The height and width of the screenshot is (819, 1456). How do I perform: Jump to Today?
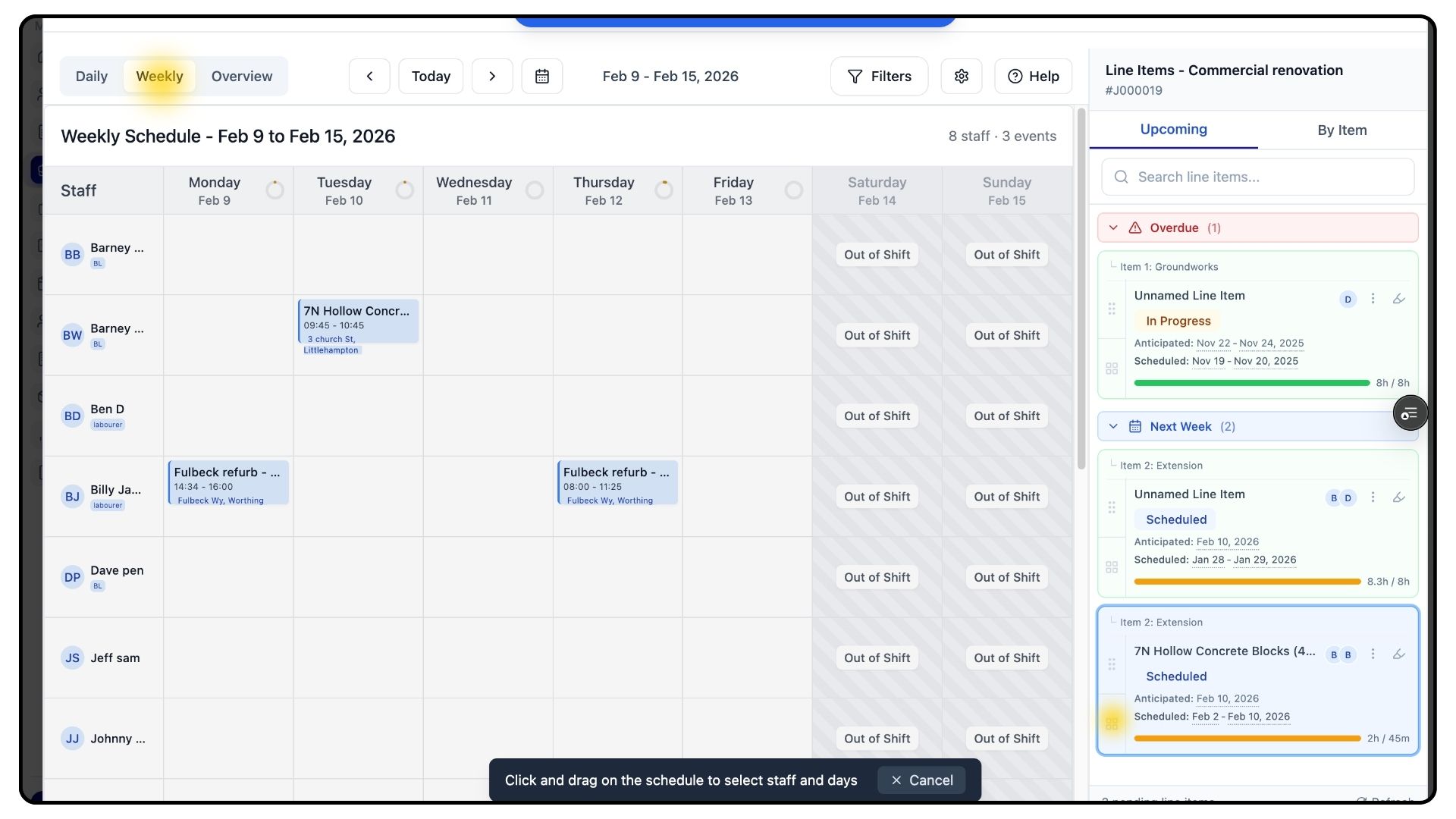[431, 77]
